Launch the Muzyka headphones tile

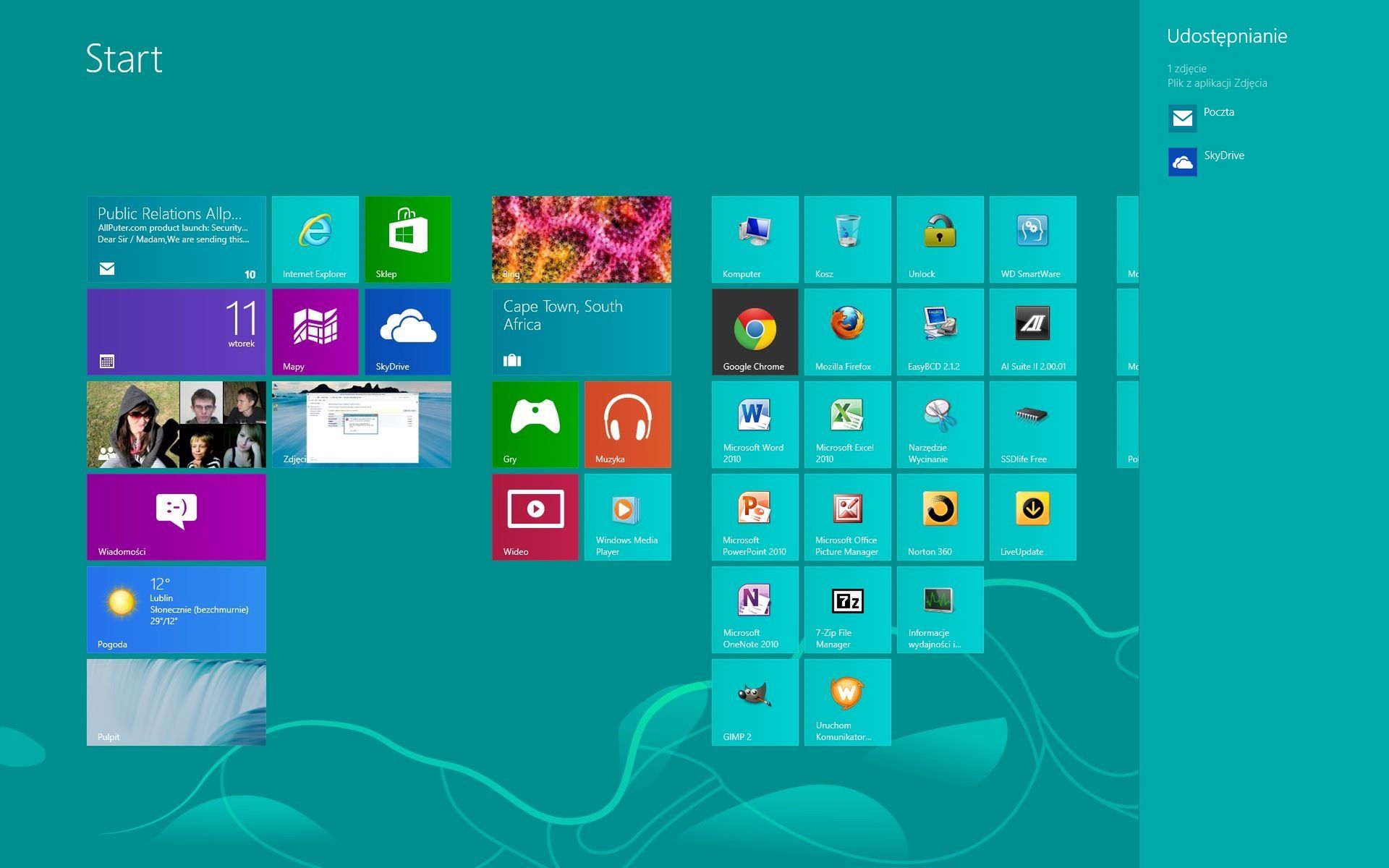pyautogui.click(x=628, y=425)
